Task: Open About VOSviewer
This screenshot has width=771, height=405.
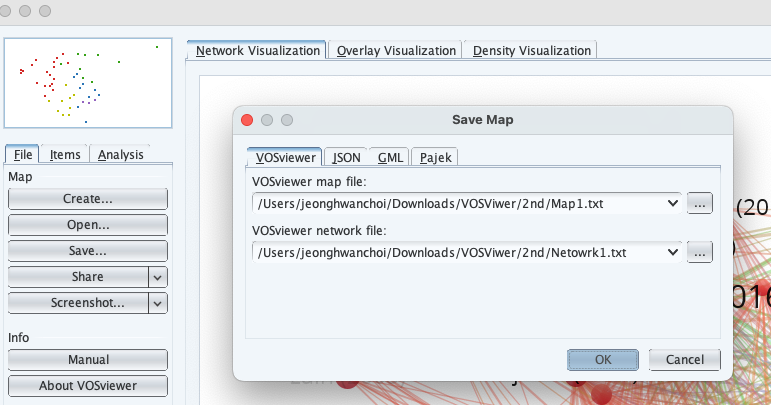Action: [88, 386]
